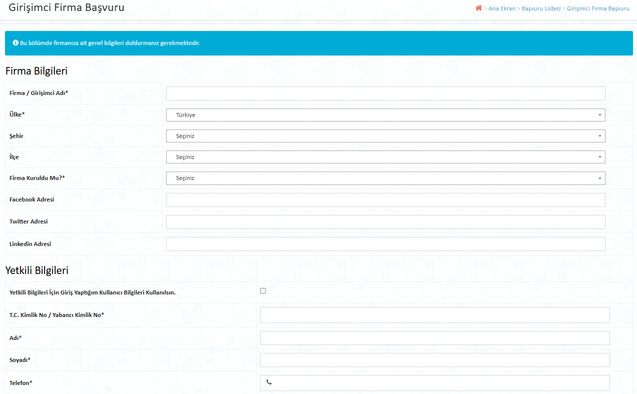The width and height of the screenshot is (637, 394).
Task: Click the Girişimci Firma Başvuru page title
Action: pyautogui.click(x=67, y=8)
